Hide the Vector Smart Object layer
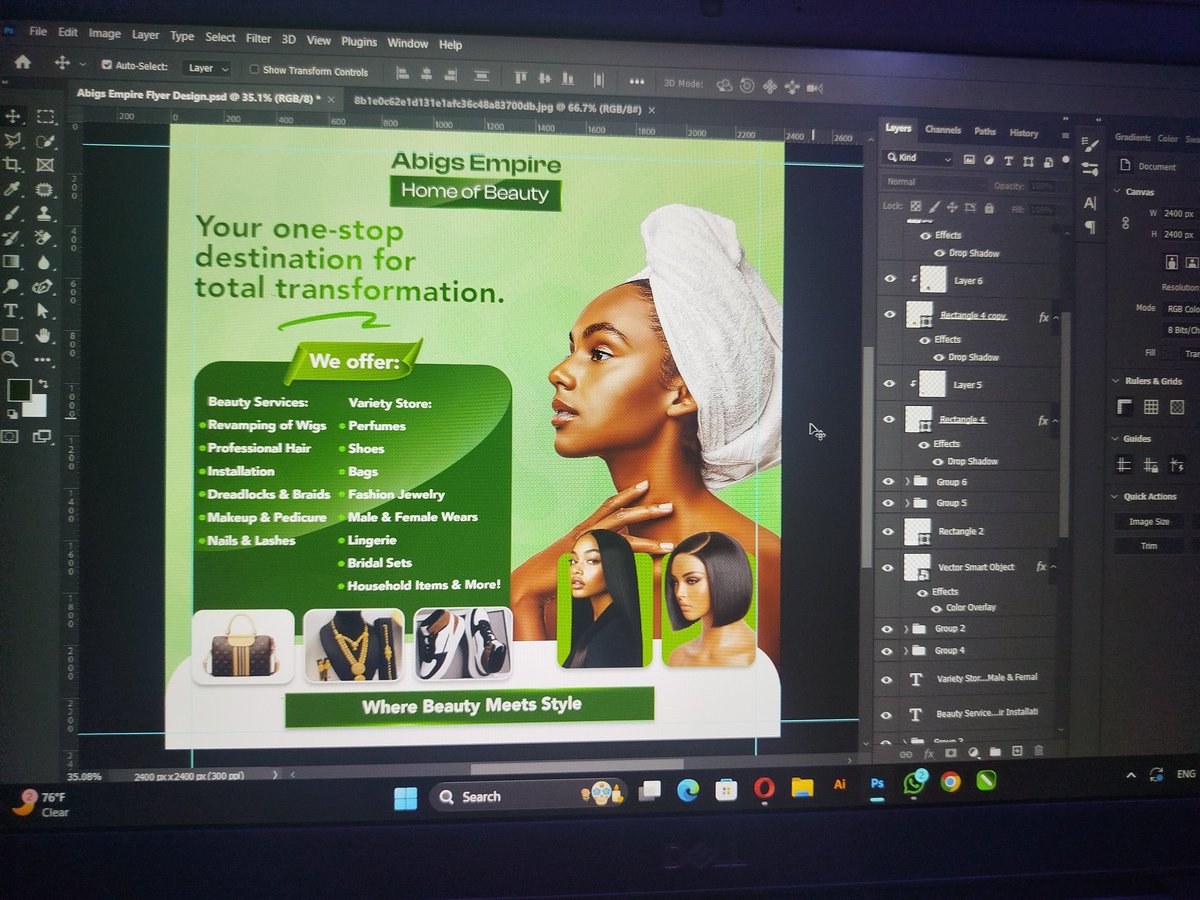Image resolution: width=1200 pixels, height=900 pixels. (888, 568)
